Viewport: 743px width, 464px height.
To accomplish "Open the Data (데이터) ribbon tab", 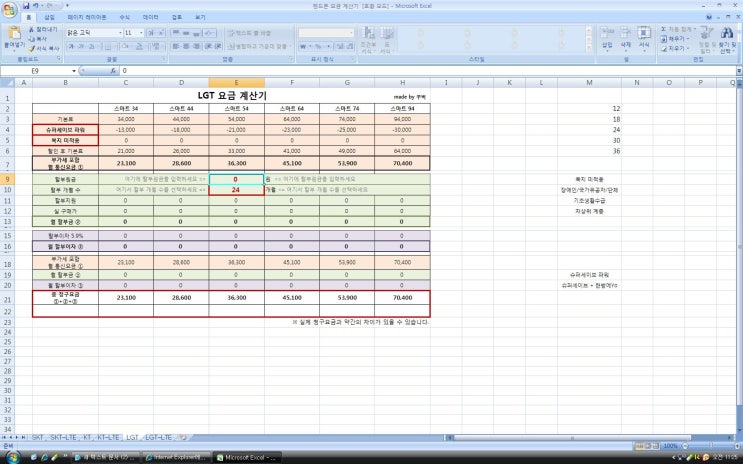I will coord(151,17).
